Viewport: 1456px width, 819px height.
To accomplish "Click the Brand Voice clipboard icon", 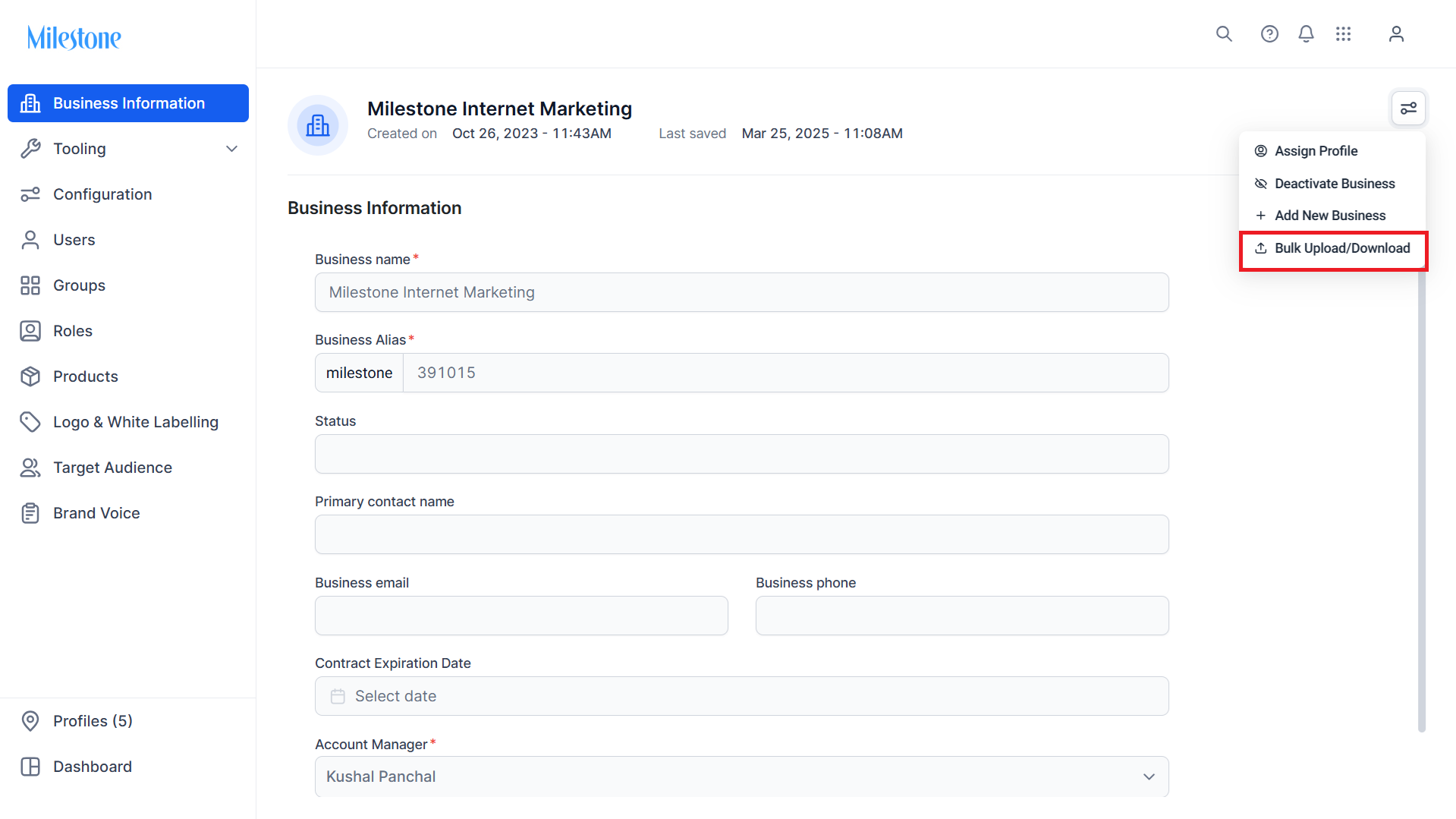I will [30, 513].
